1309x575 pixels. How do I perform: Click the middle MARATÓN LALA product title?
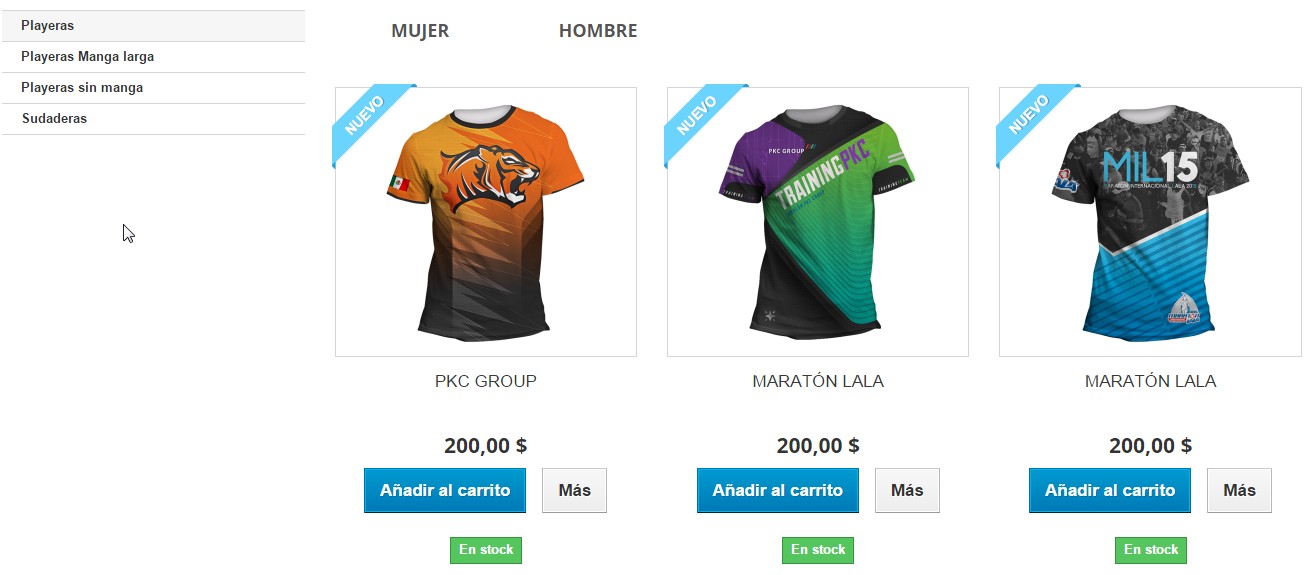pos(818,381)
